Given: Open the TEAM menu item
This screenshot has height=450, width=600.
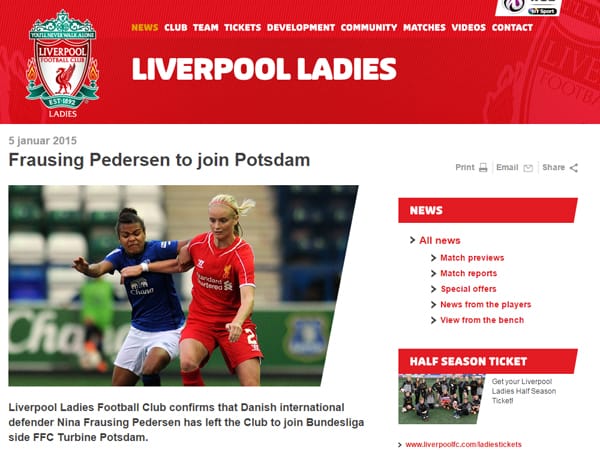Looking at the screenshot, I should [x=205, y=28].
